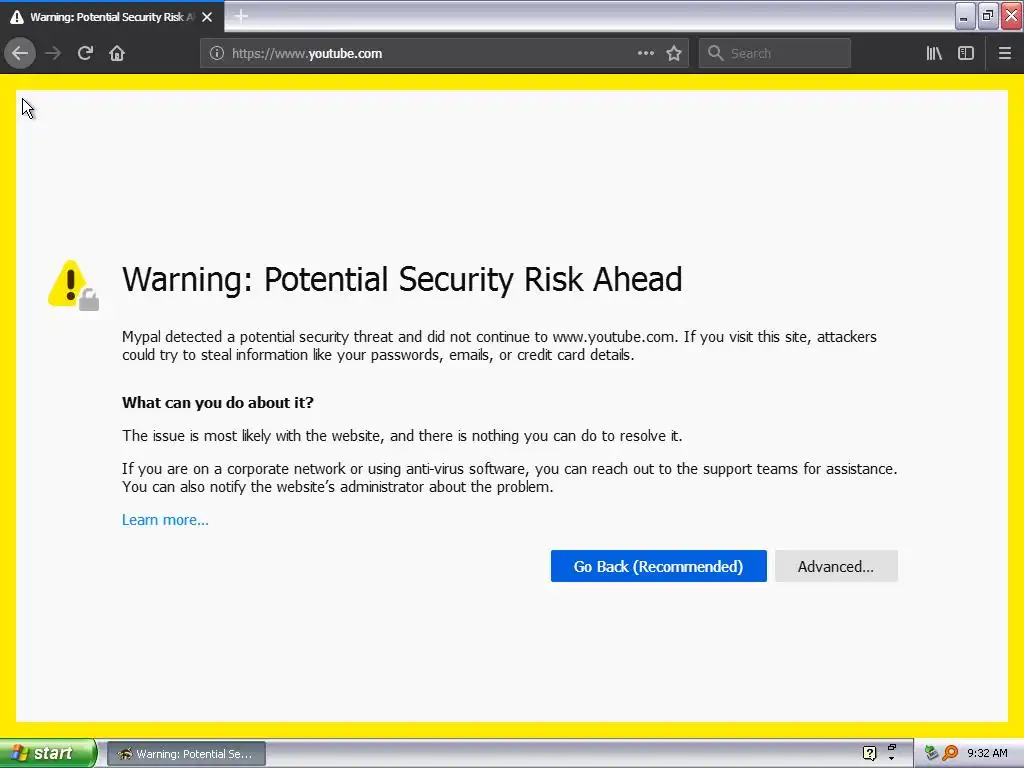Close the Warning: Potential Security Risk tab
This screenshot has height=768, width=1024.
[207, 17]
